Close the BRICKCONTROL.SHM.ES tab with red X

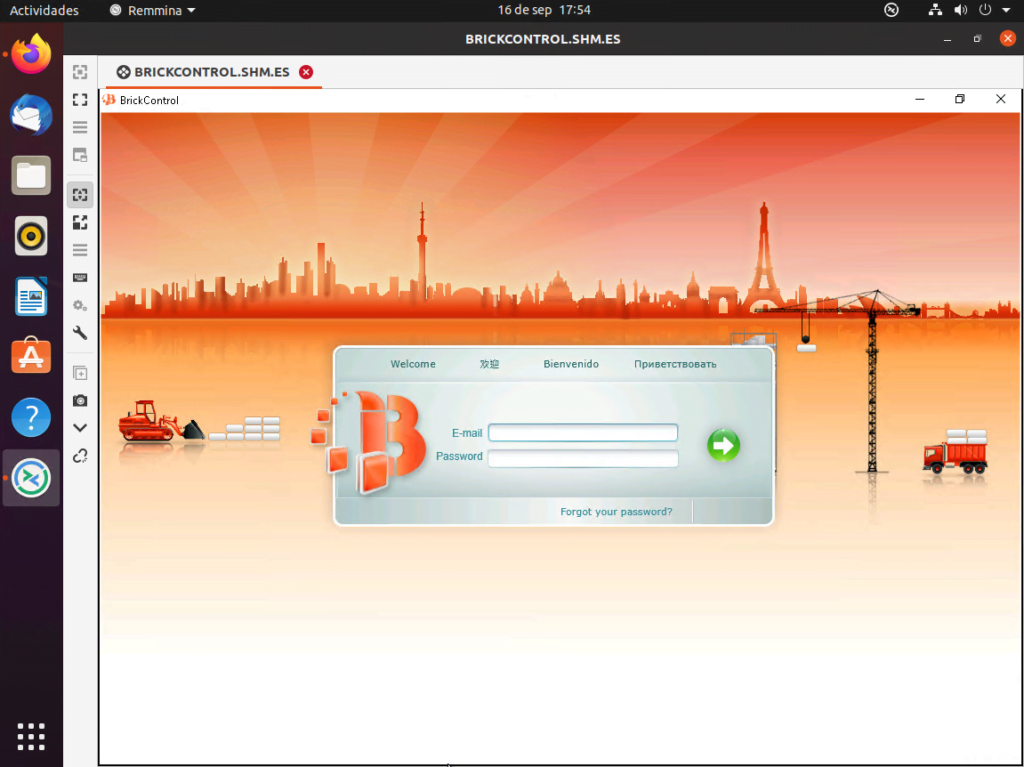coord(306,72)
